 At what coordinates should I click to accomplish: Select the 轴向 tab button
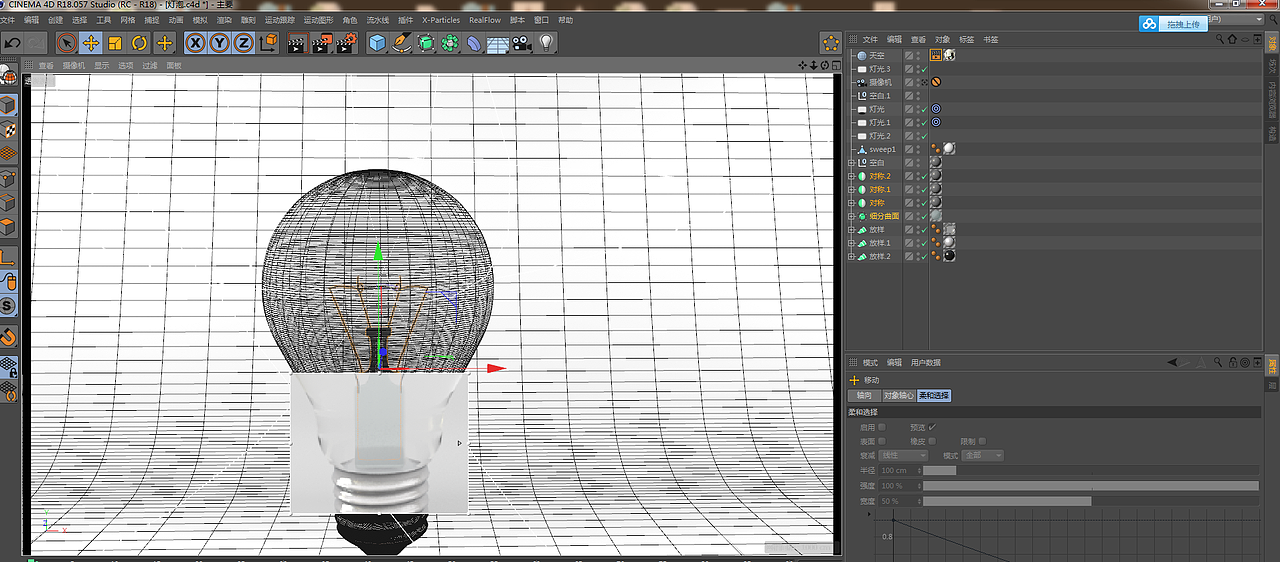(864, 396)
